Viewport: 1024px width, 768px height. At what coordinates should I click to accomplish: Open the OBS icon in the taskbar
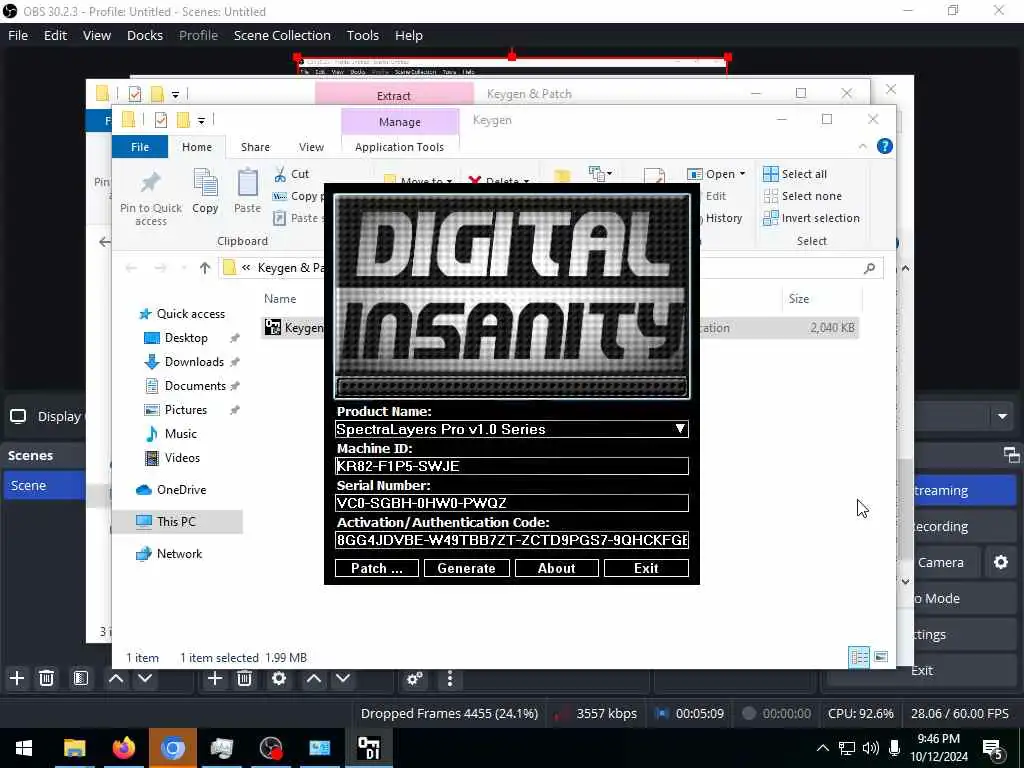270,748
